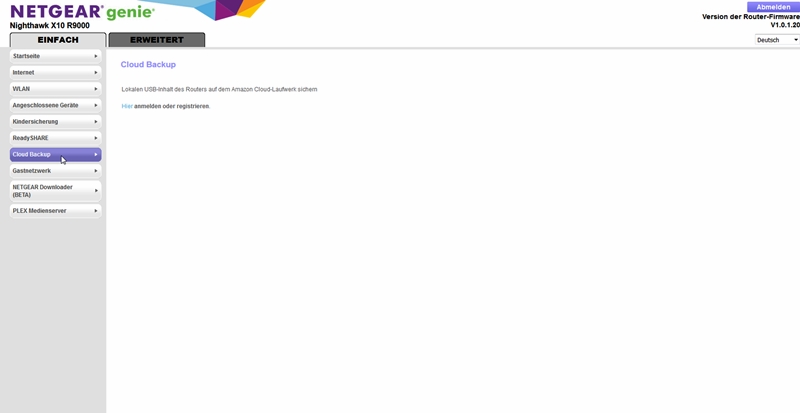Click the arrow icon on Internet item
800x413 pixels.
tap(96, 72)
